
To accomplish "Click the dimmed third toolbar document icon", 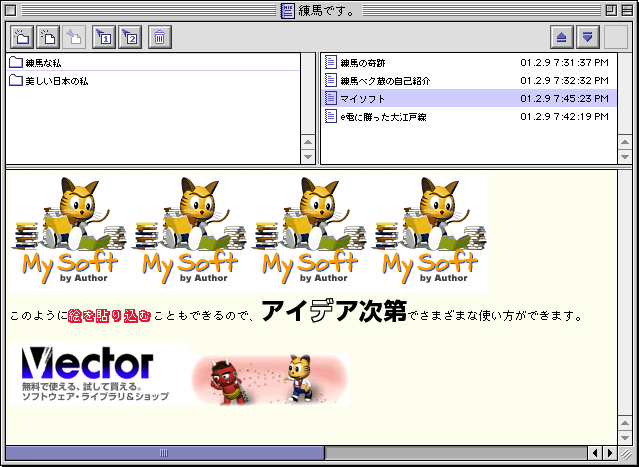I will pos(74,37).
